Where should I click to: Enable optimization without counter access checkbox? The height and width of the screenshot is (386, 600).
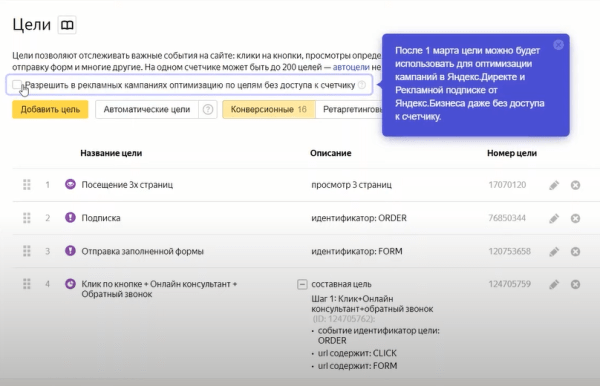point(16,85)
